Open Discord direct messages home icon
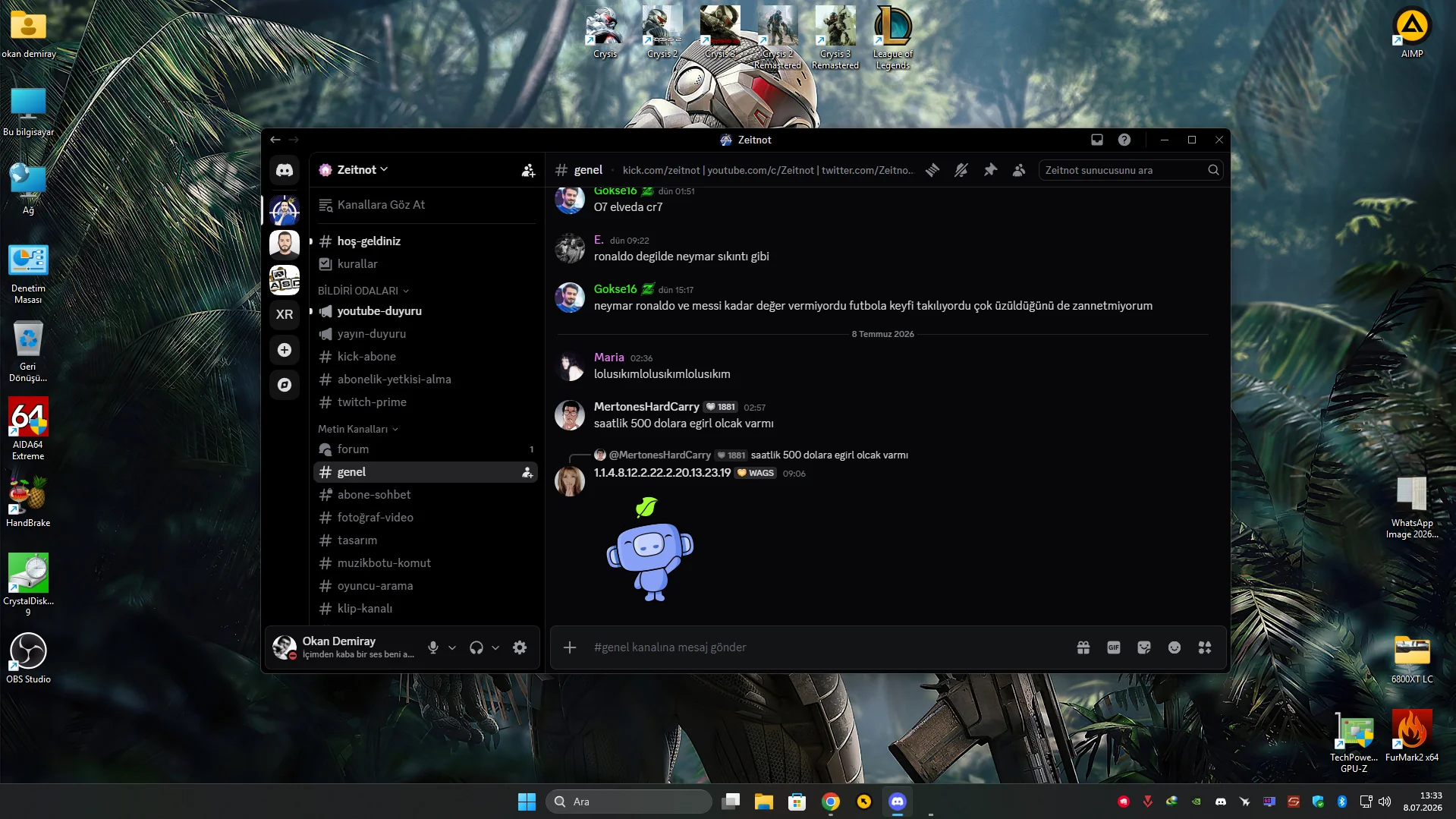The height and width of the screenshot is (819, 1456). (x=285, y=170)
